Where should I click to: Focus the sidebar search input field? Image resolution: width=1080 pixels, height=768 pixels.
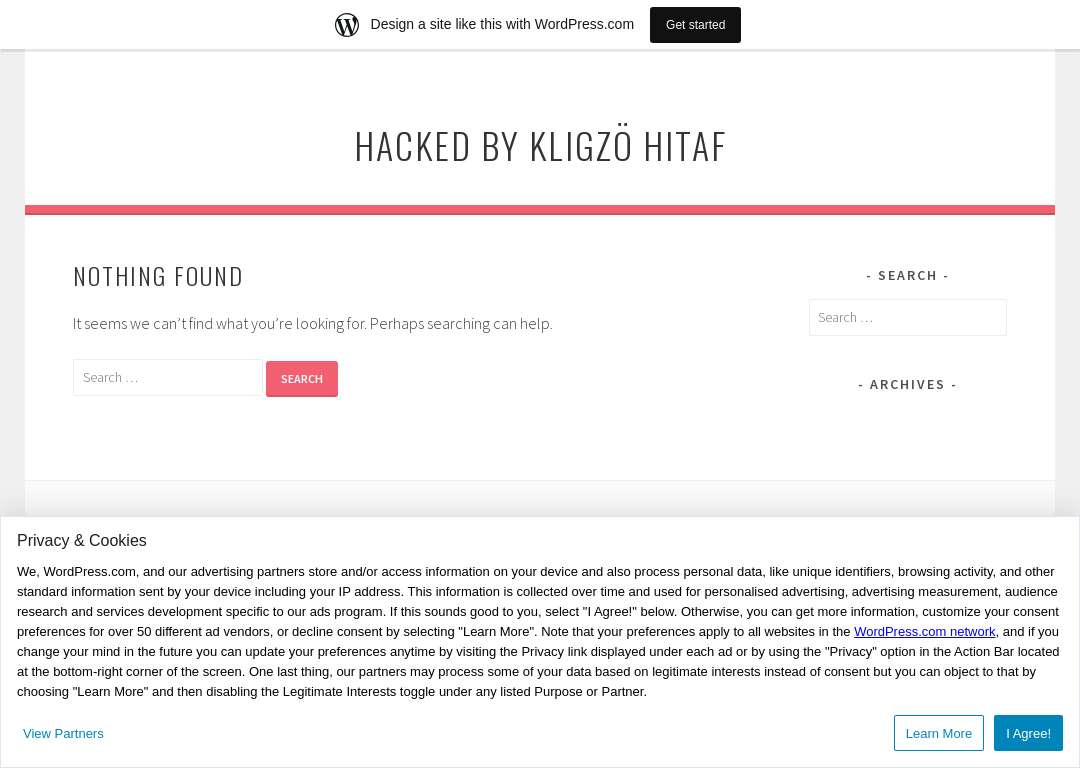[907, 318]
